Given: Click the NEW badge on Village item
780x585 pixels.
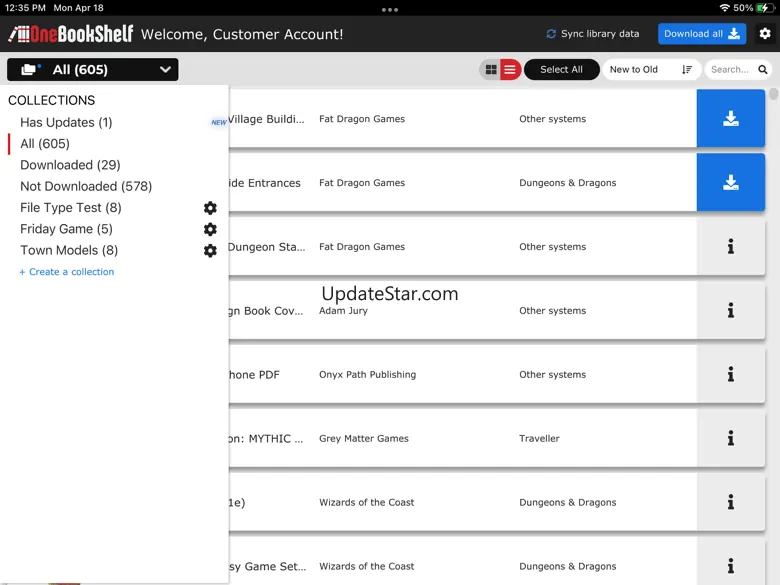Looking at the screenshot, I should [219, 122].
